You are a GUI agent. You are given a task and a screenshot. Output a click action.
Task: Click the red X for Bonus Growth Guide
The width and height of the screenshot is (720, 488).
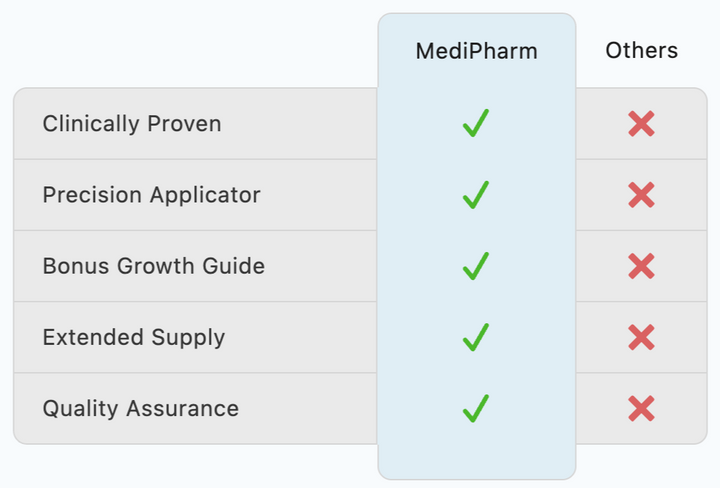tap(641, 266)
